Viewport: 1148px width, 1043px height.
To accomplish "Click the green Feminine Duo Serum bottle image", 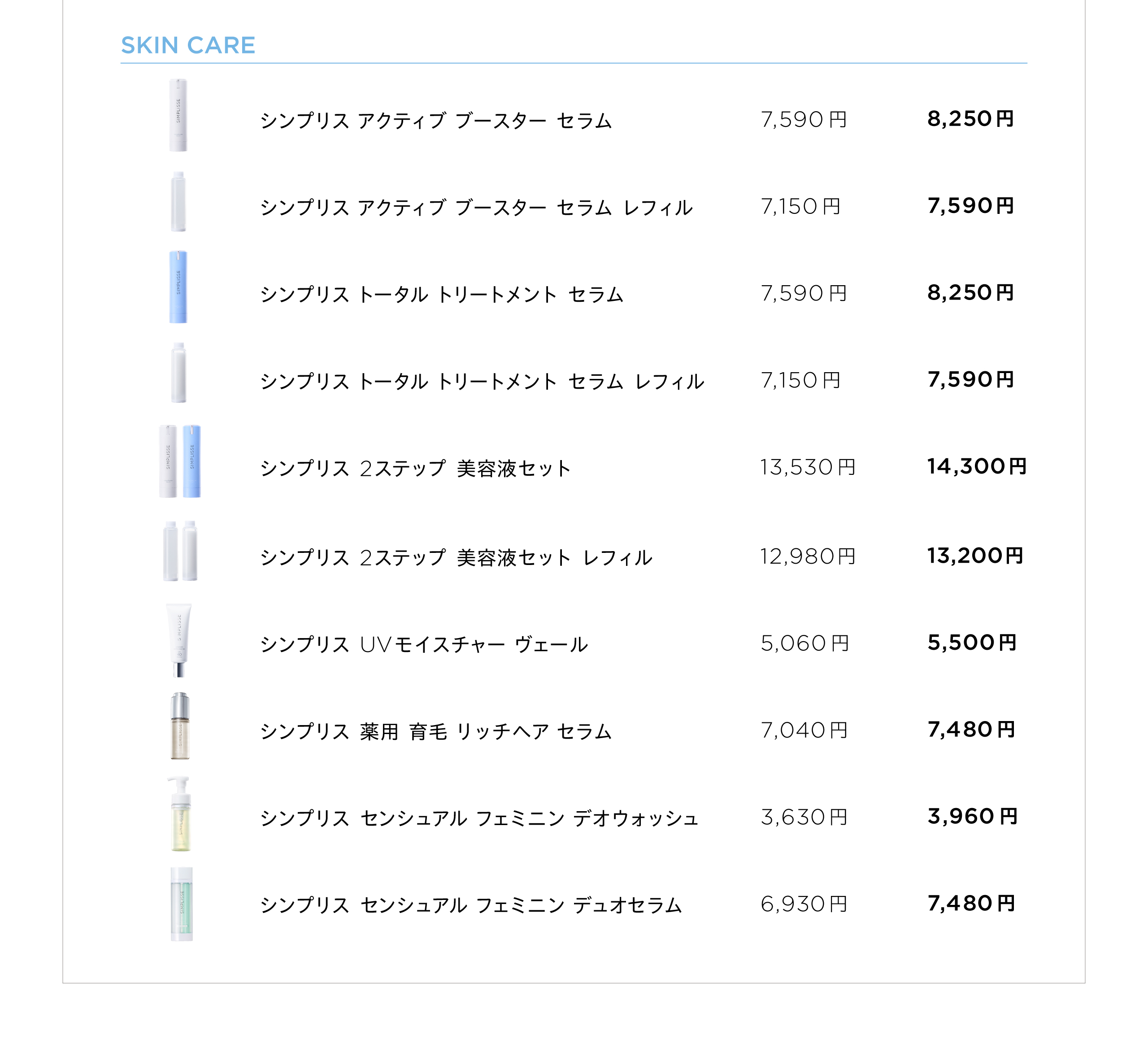I will 182,904.
